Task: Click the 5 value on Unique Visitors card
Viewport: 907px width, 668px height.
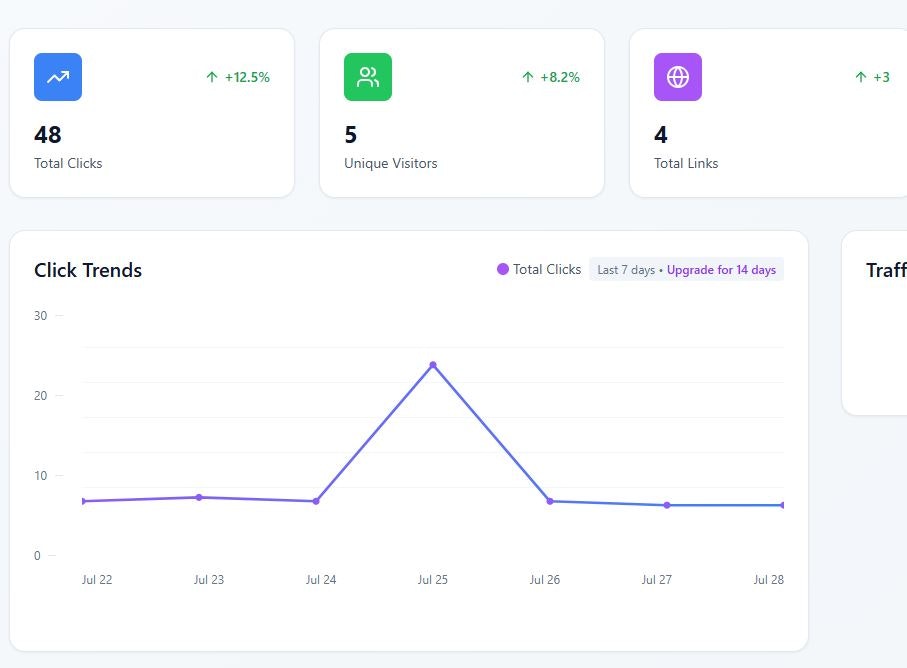Action: [351, 135]
